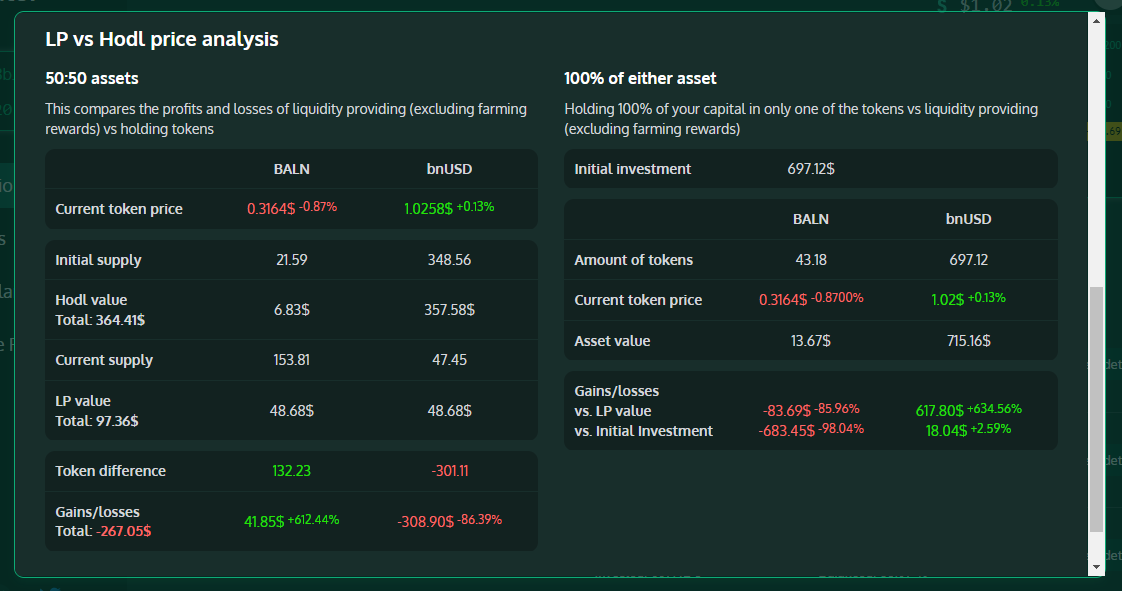Click the LP vs Hodl price analysis title

(162, 39)
